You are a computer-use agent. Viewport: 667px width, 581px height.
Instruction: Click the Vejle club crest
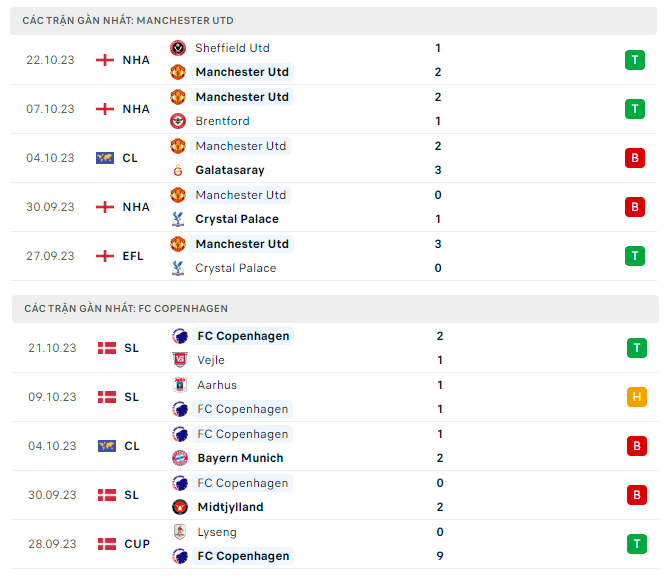coord(179,360)
